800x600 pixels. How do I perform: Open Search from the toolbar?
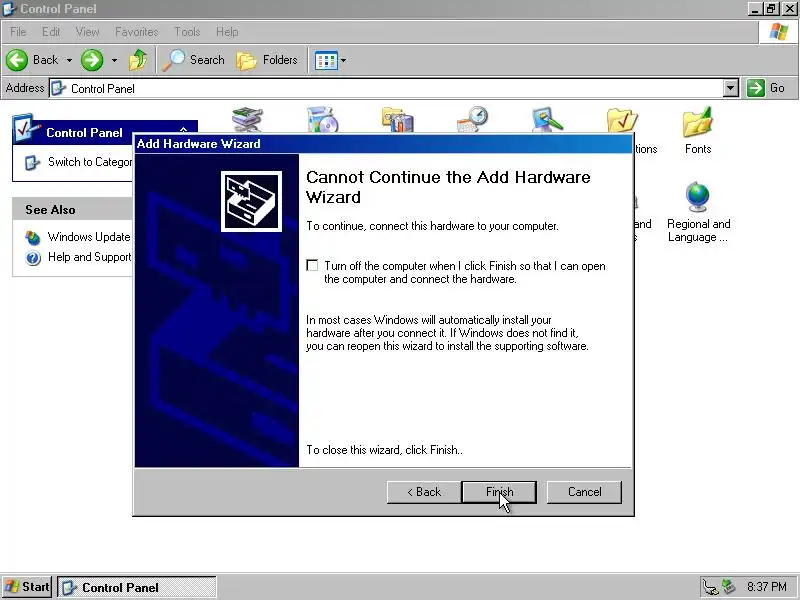pyautogui.click(x=194, y=60)
